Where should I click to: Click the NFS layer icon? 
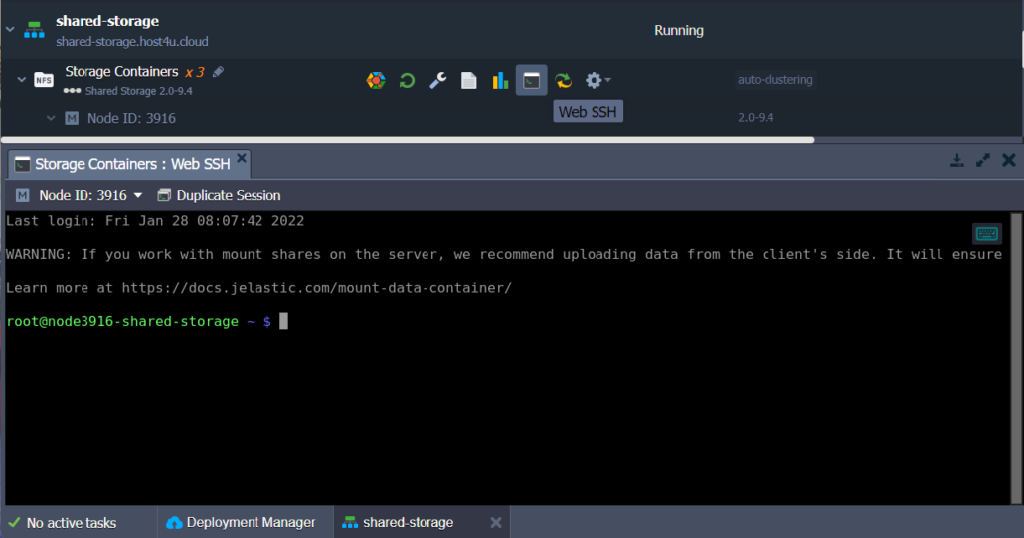tap(44, 80)
